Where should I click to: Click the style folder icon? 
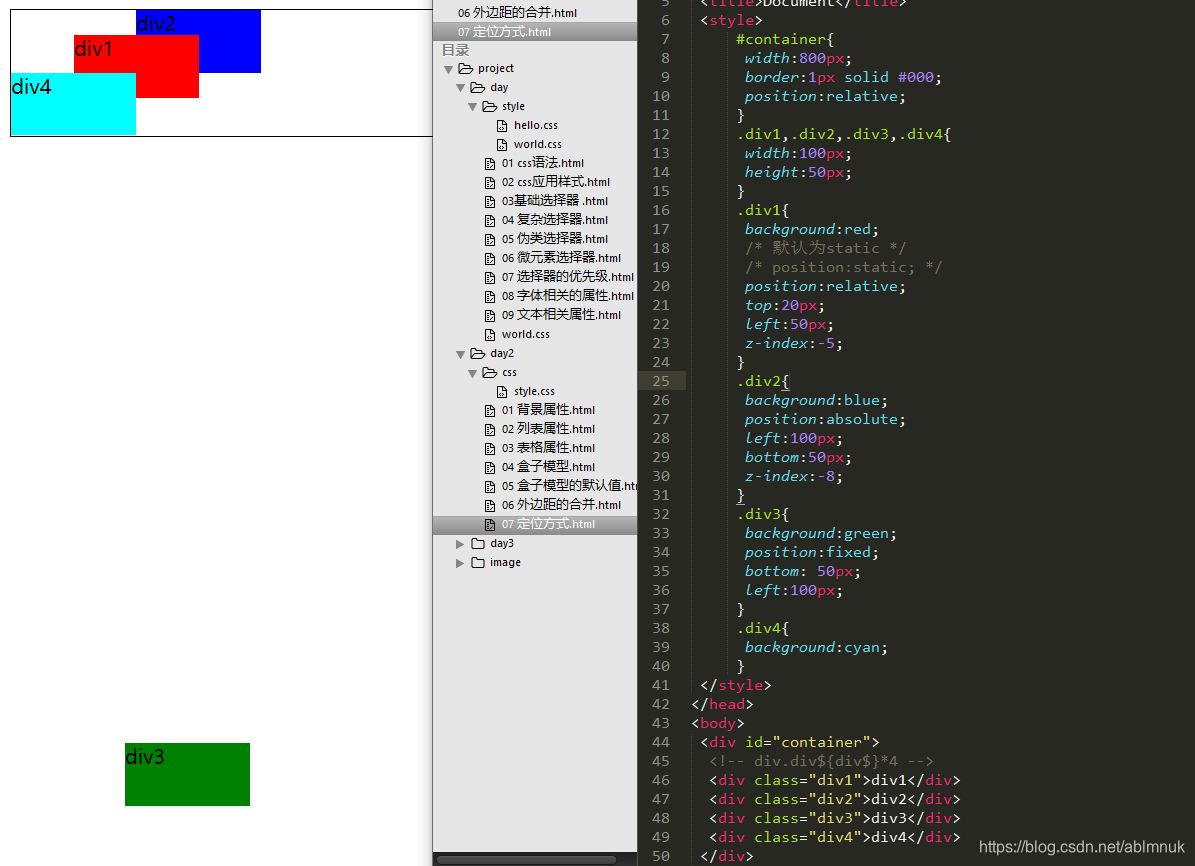tap(490, 107)
